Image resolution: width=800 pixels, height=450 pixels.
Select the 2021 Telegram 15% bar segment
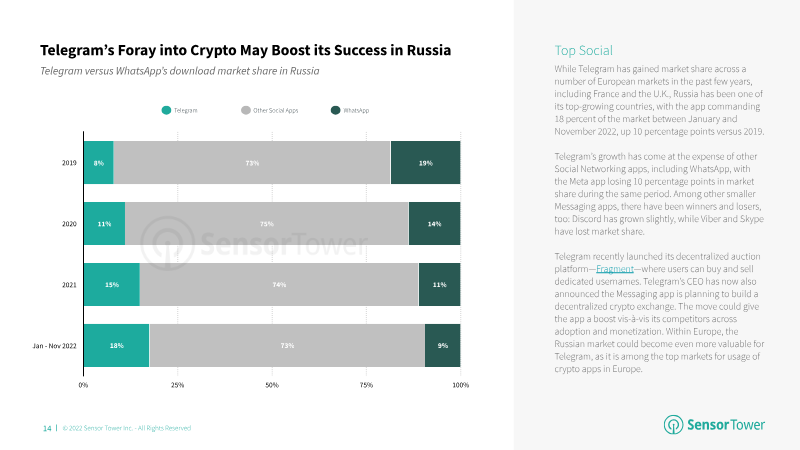coord(112,285)
